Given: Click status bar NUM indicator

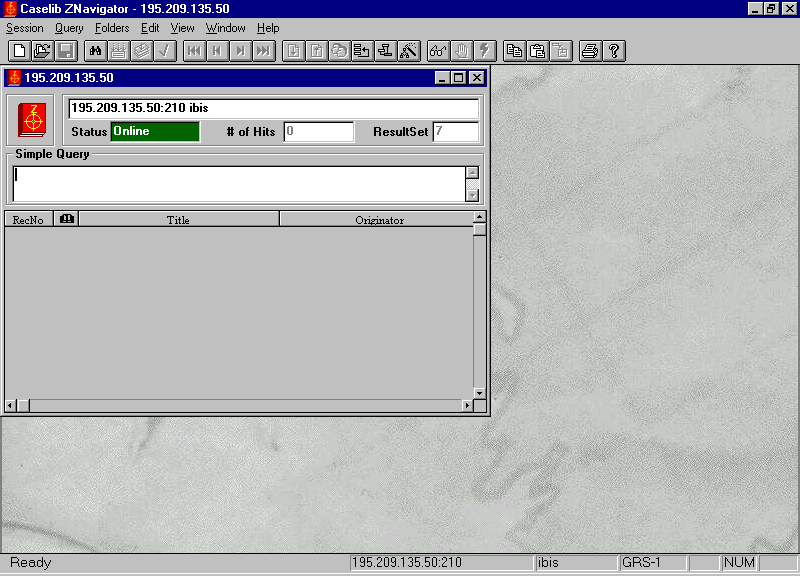Looking at the screenshot, I should coord(739,563).
